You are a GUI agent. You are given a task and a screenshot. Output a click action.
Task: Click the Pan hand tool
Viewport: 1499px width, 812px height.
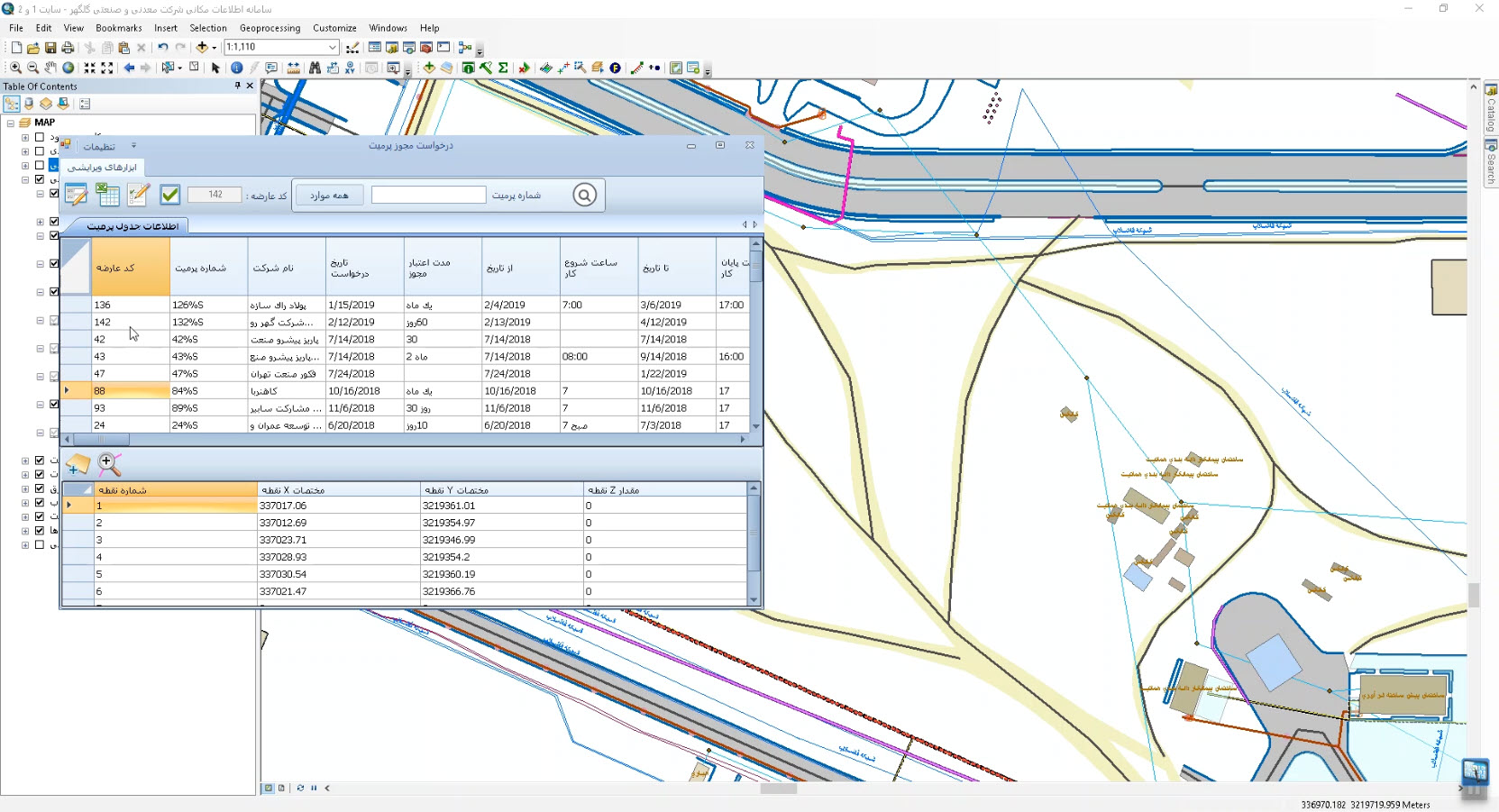click(50, 68)
